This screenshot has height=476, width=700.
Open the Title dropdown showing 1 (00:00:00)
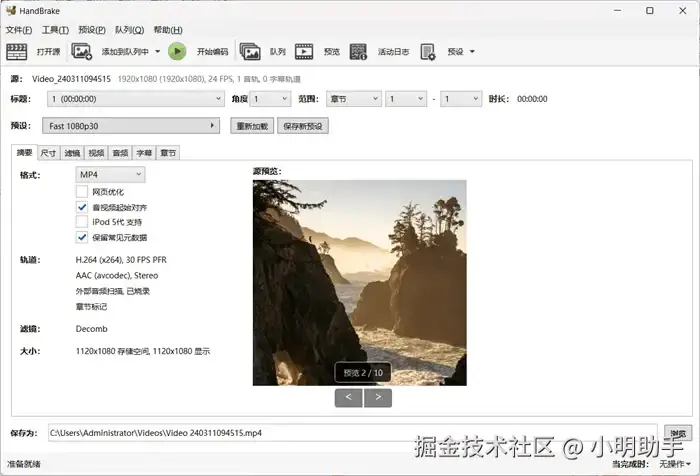point(135,99)
